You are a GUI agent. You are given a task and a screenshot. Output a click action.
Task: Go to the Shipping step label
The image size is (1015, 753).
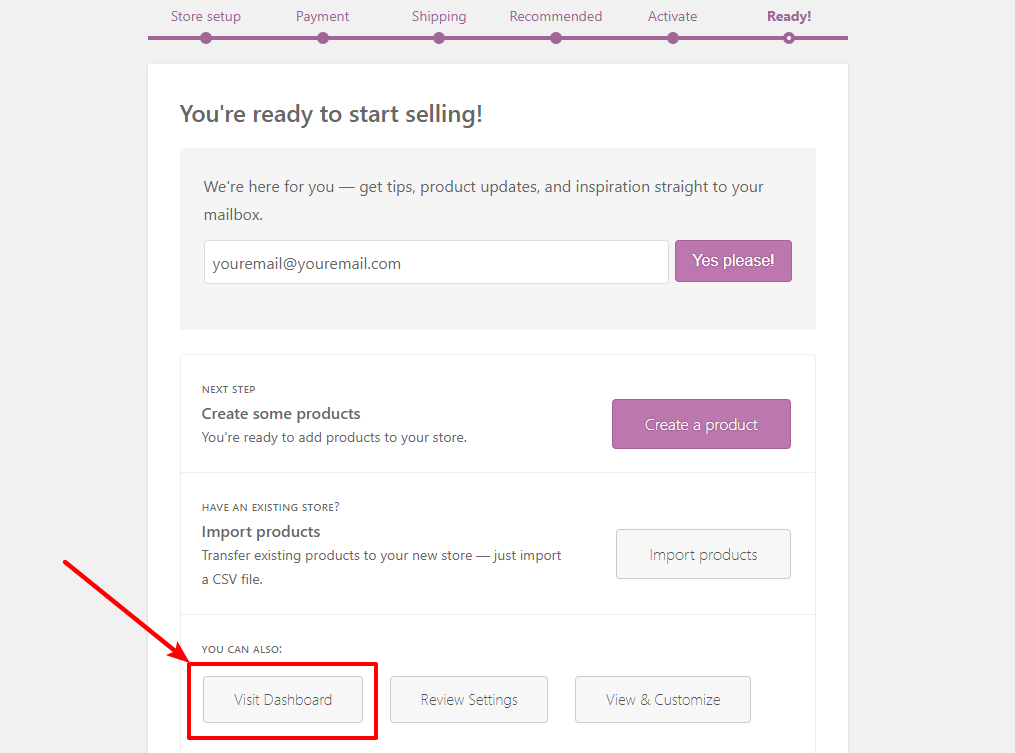coord(439,16)
